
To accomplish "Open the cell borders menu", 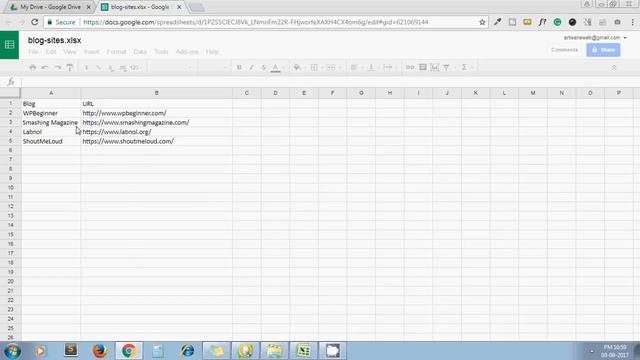I will click(314, 67).
